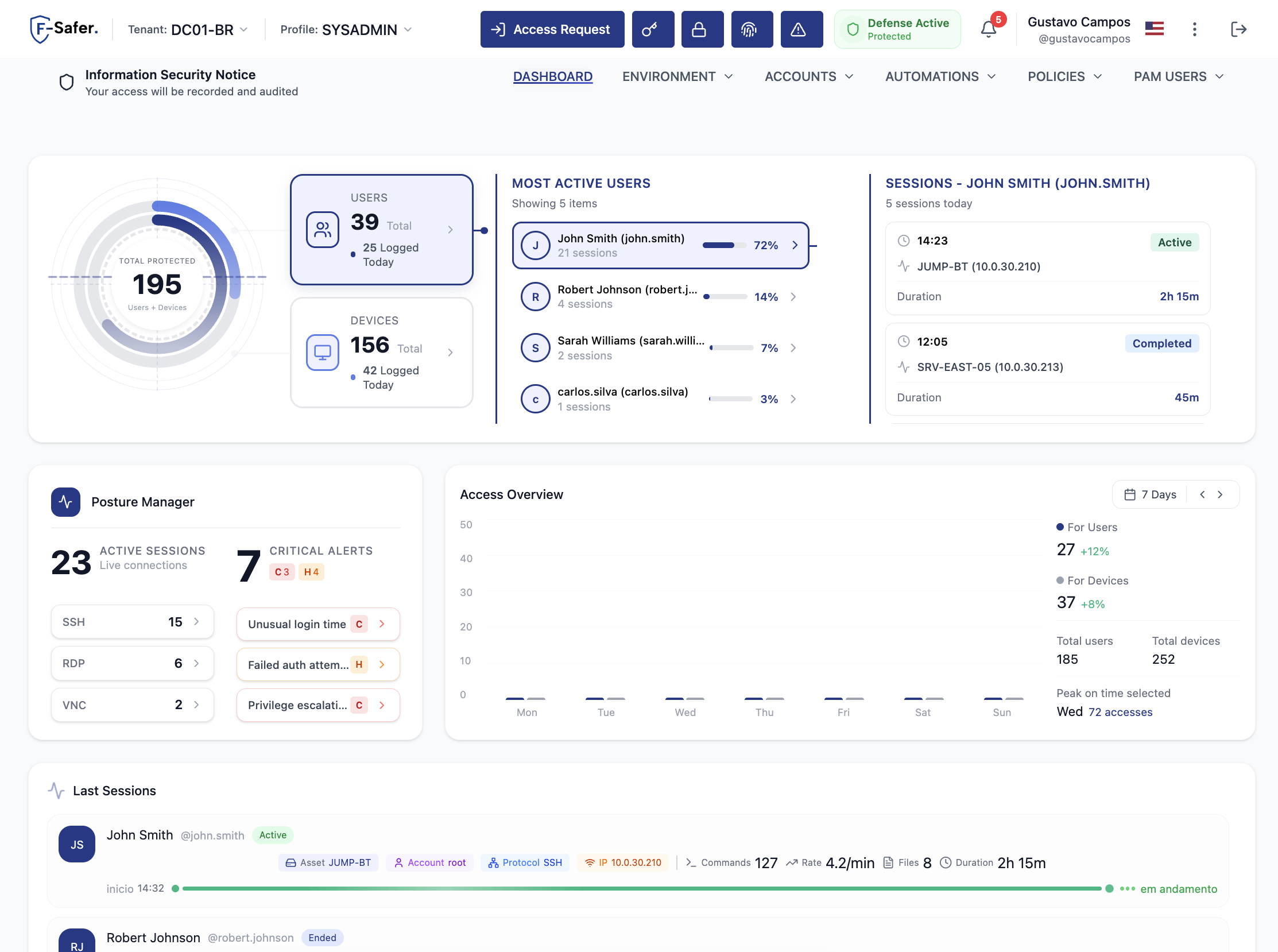Click the Protocol SSH tag

(525, 862)
